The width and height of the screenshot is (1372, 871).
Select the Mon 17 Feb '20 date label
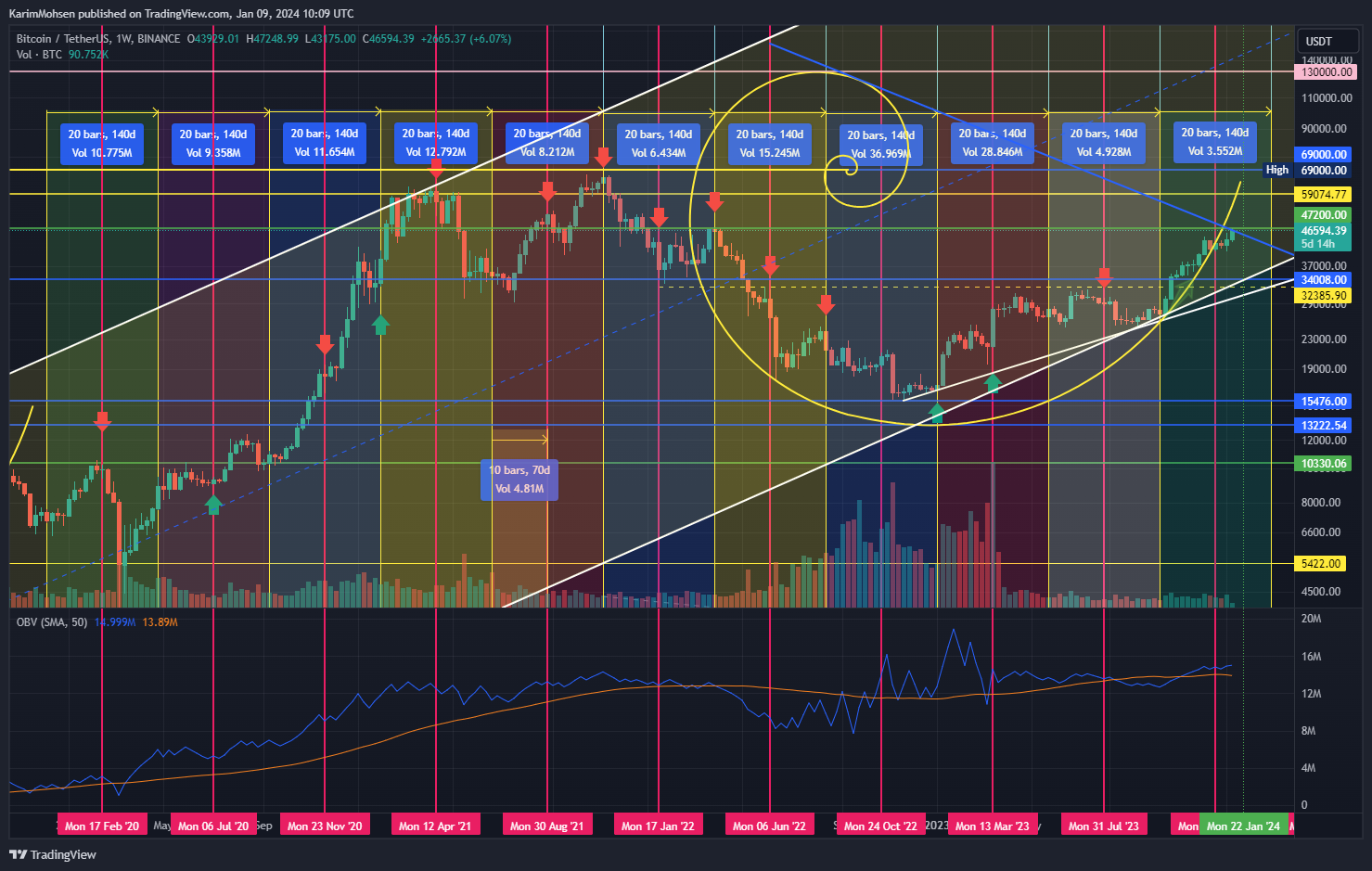[x=102, y=826]
